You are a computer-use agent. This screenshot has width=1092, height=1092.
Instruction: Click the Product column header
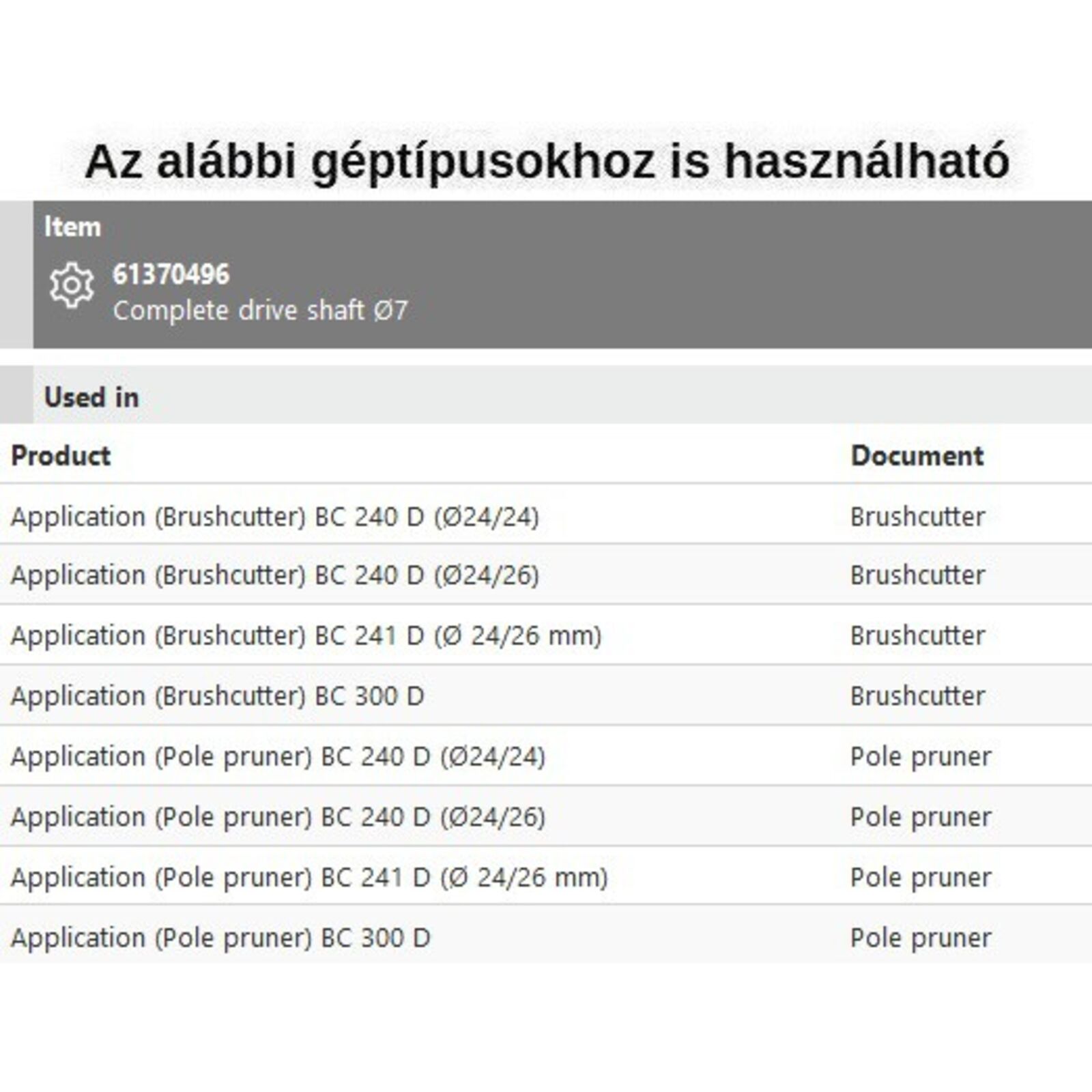pos(61,456)
